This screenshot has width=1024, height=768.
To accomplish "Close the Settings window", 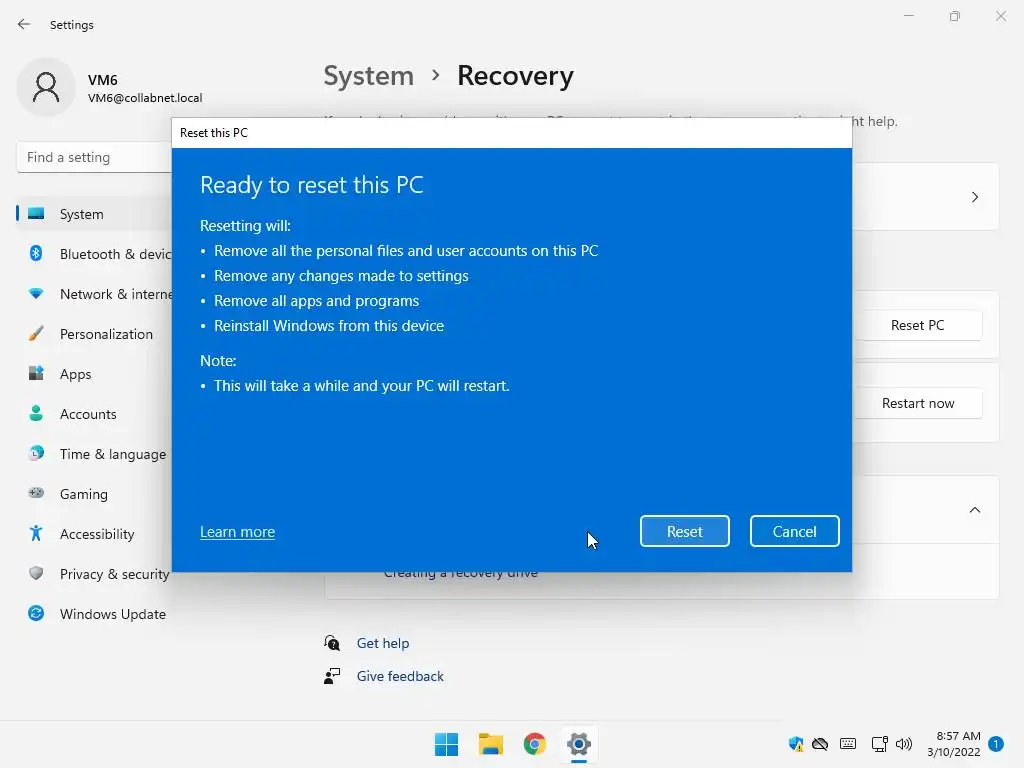I will [1000, 16].
